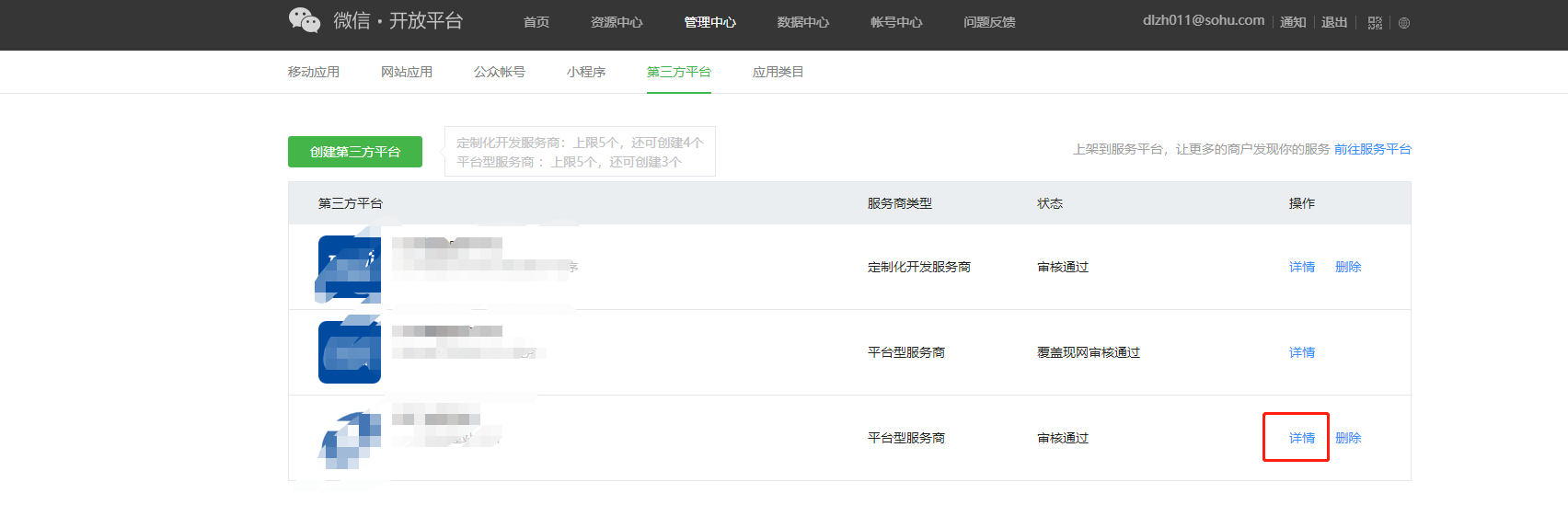Click the green 创建第三方平台 button
This screenshot has width=1568, height=528.
pos(355,152)
